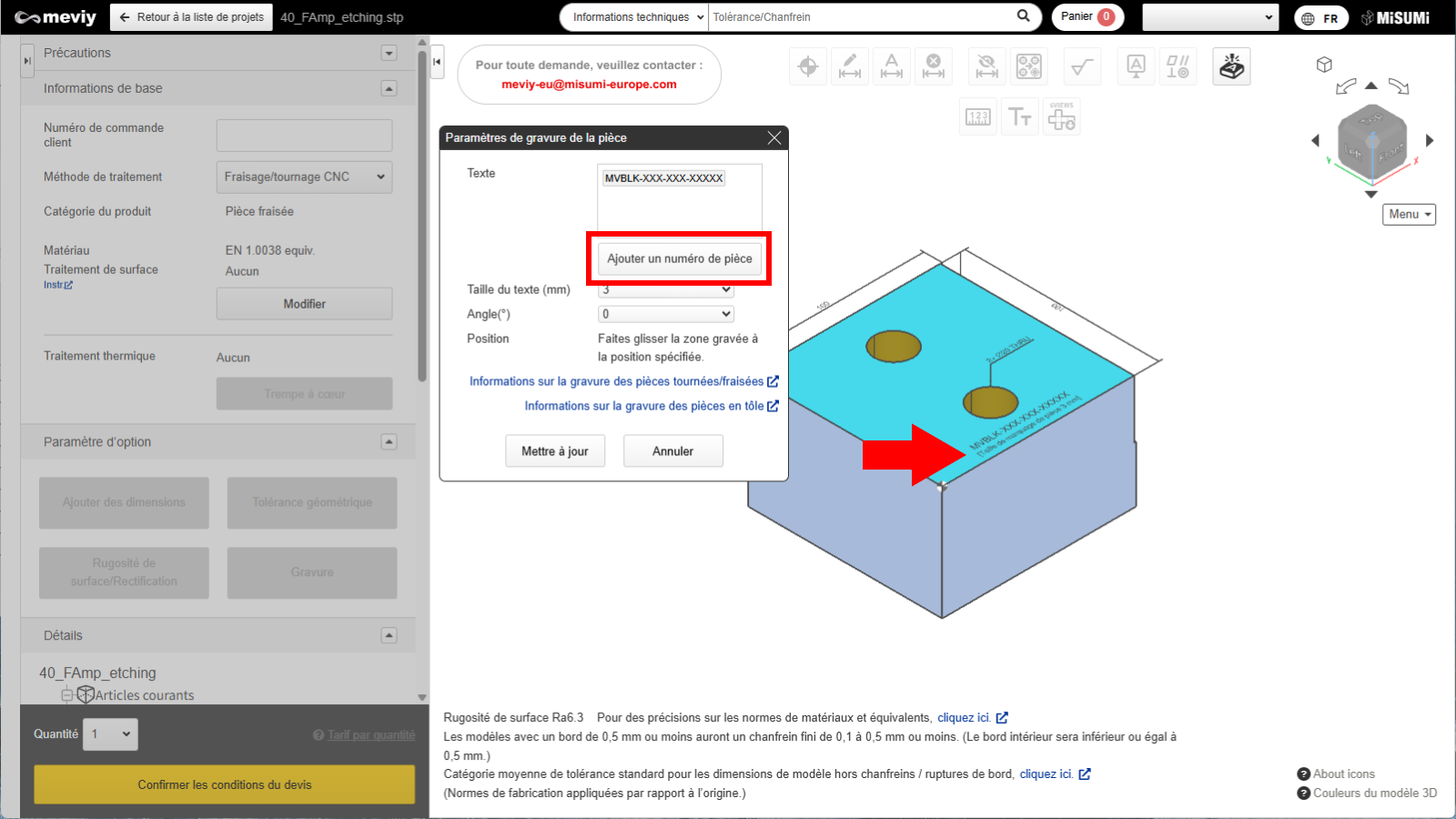Expand the Précautions section
The width and height of the screenshot is (1456, 819).
point(389,53)
